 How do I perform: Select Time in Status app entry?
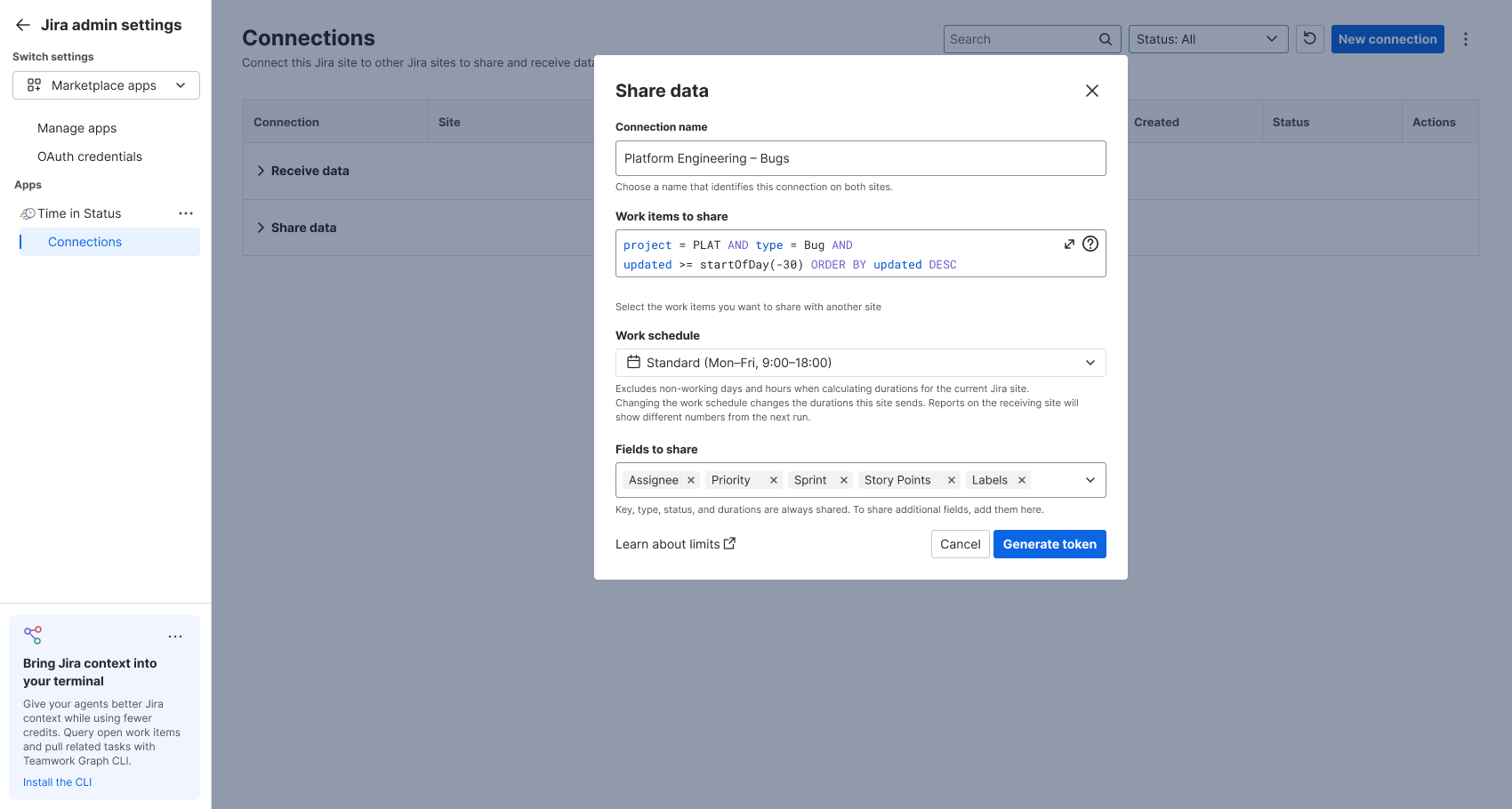click(79, 213)
